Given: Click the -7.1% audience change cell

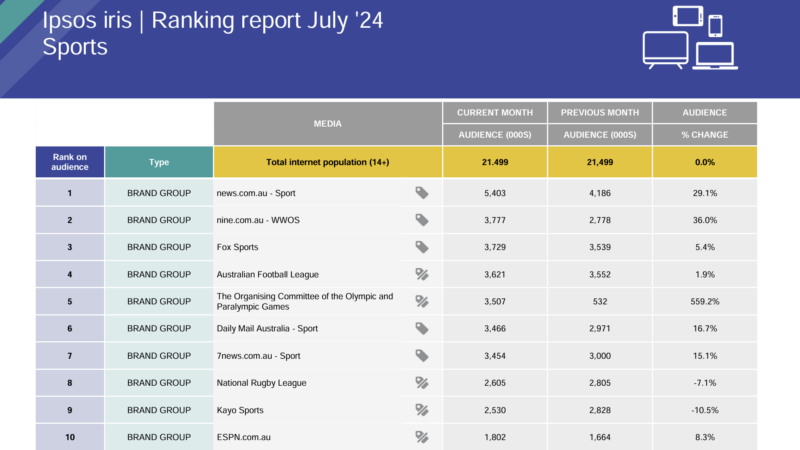Looking at the screenshot, I should point(705,383).
